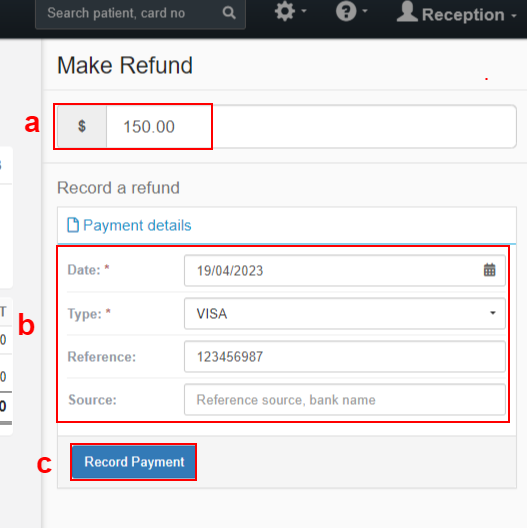This screenshot has height=528, width=527.
Task: Click the Record Payment button
Action: tap(134, 462)
